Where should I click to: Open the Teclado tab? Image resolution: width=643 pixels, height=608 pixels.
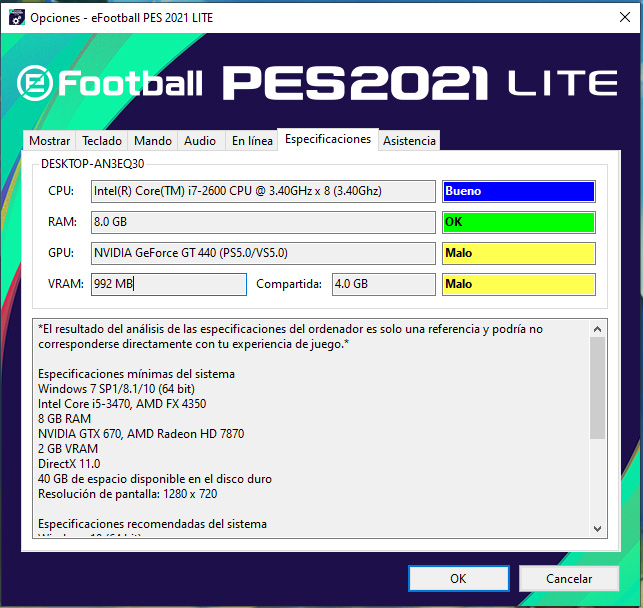(x=102, y=141)
